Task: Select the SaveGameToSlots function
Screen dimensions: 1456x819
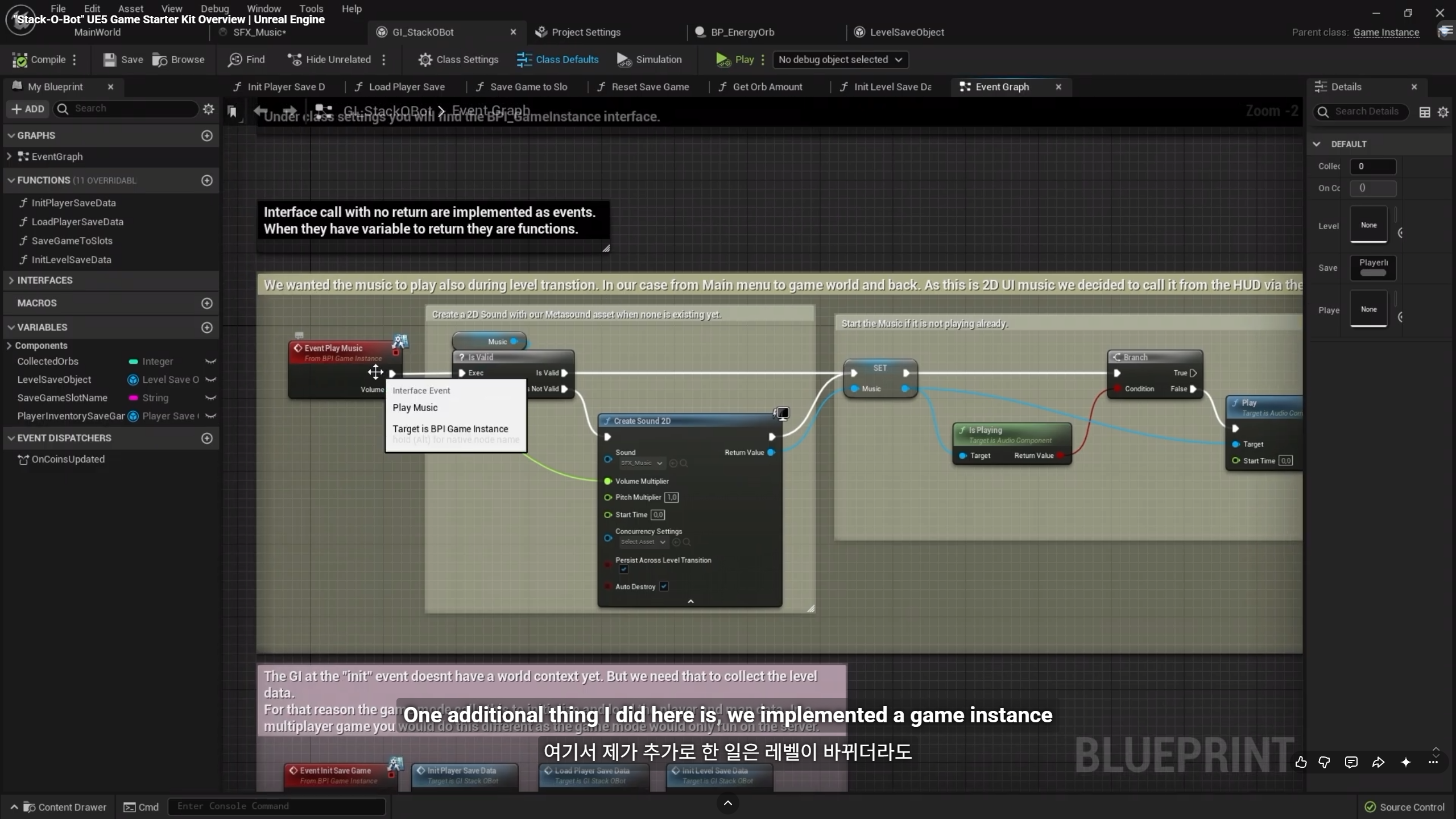Action: pyautogui.click(x=72, y=241)
